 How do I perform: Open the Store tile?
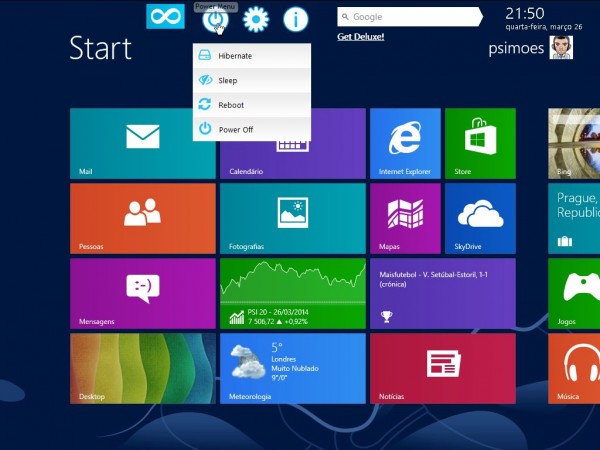point(480,143)
